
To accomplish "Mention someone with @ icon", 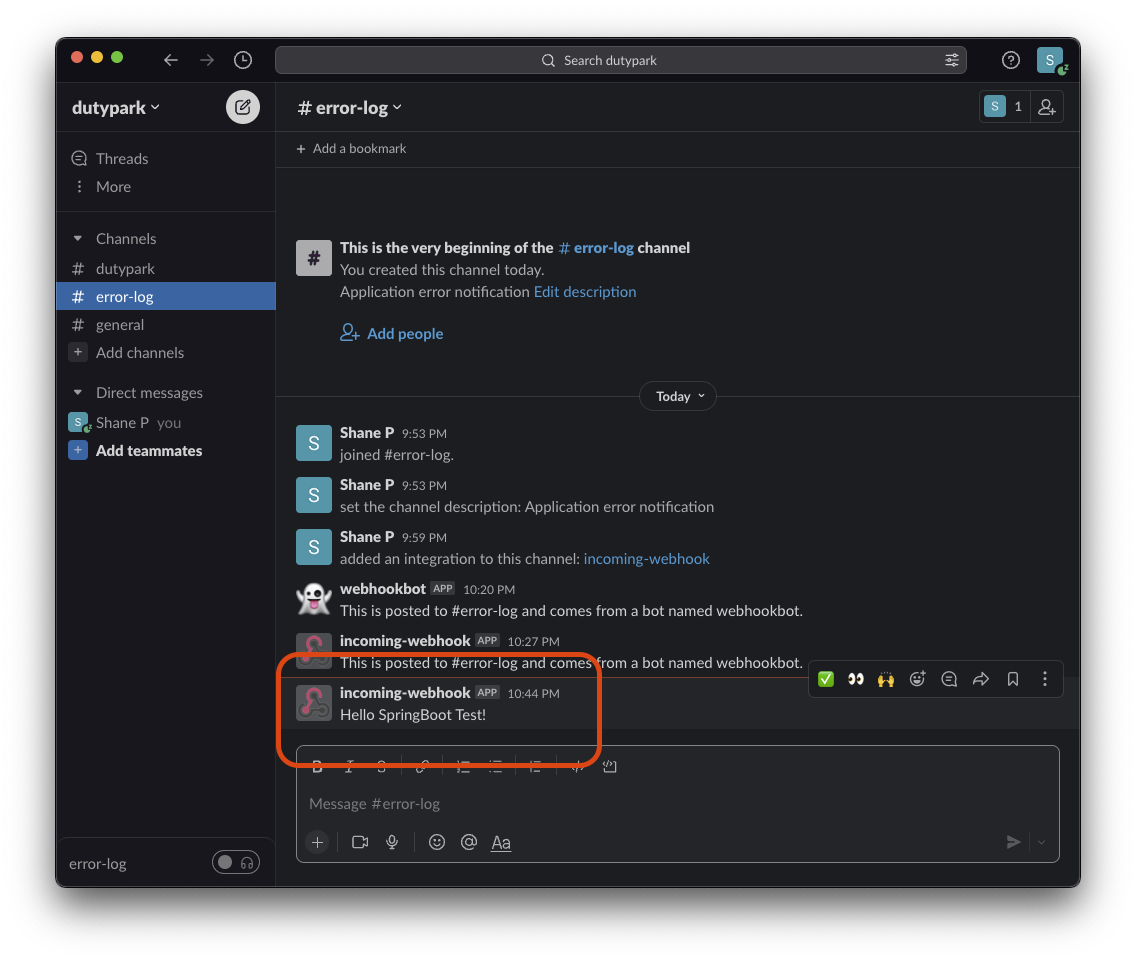I will pyautogui.click(x=469, y=842).
